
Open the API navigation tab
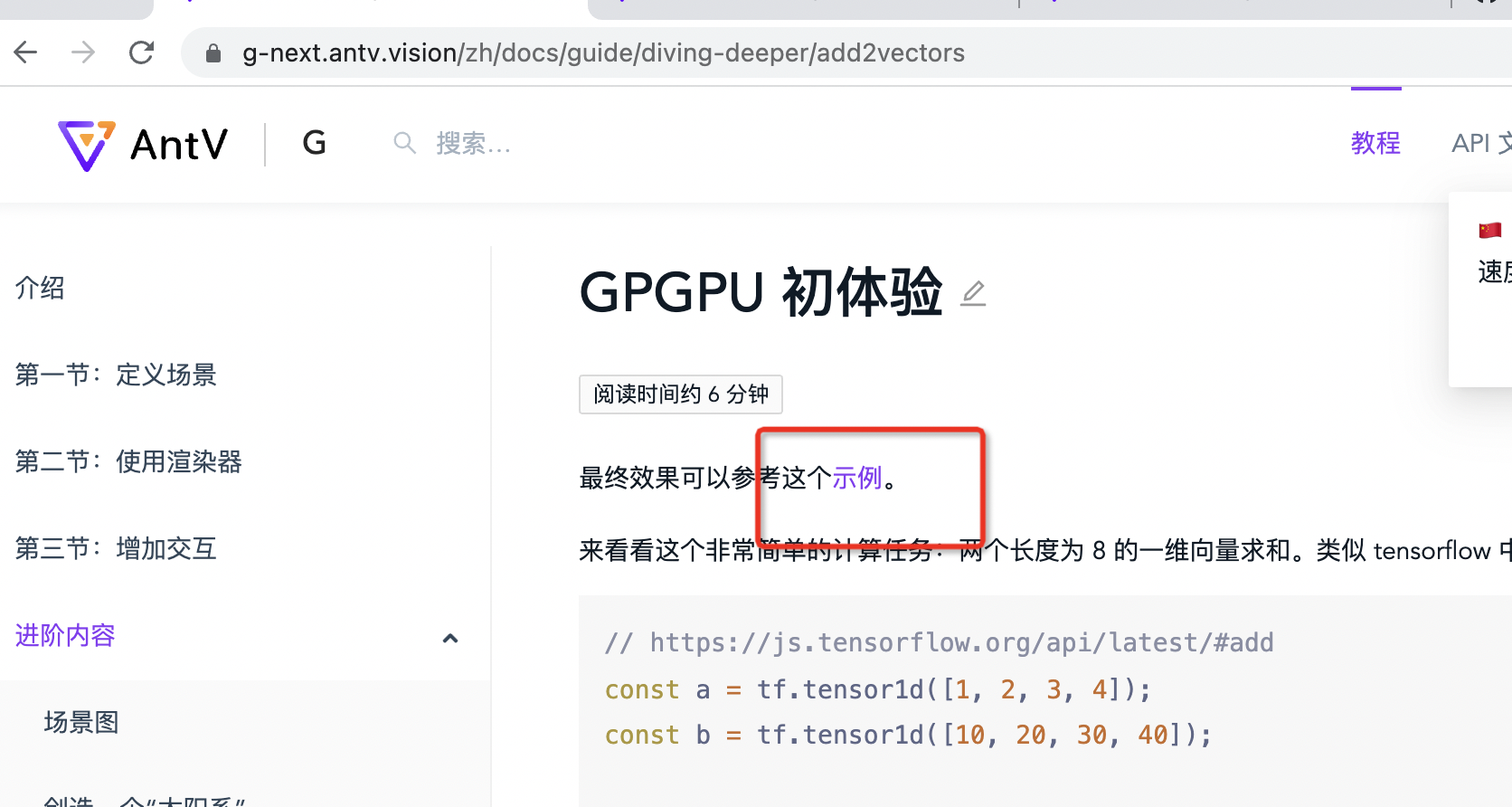1481,143
